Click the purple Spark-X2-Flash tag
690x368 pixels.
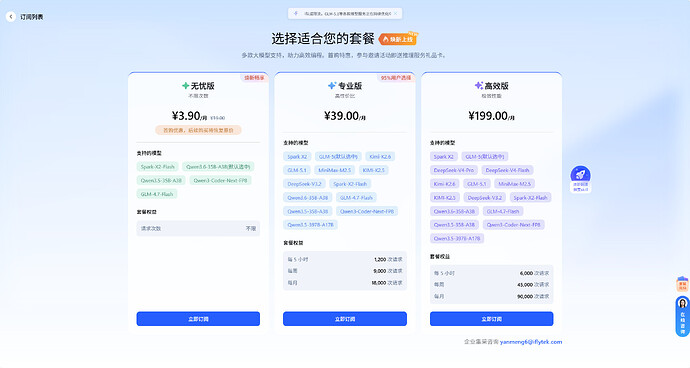[530, 197]
